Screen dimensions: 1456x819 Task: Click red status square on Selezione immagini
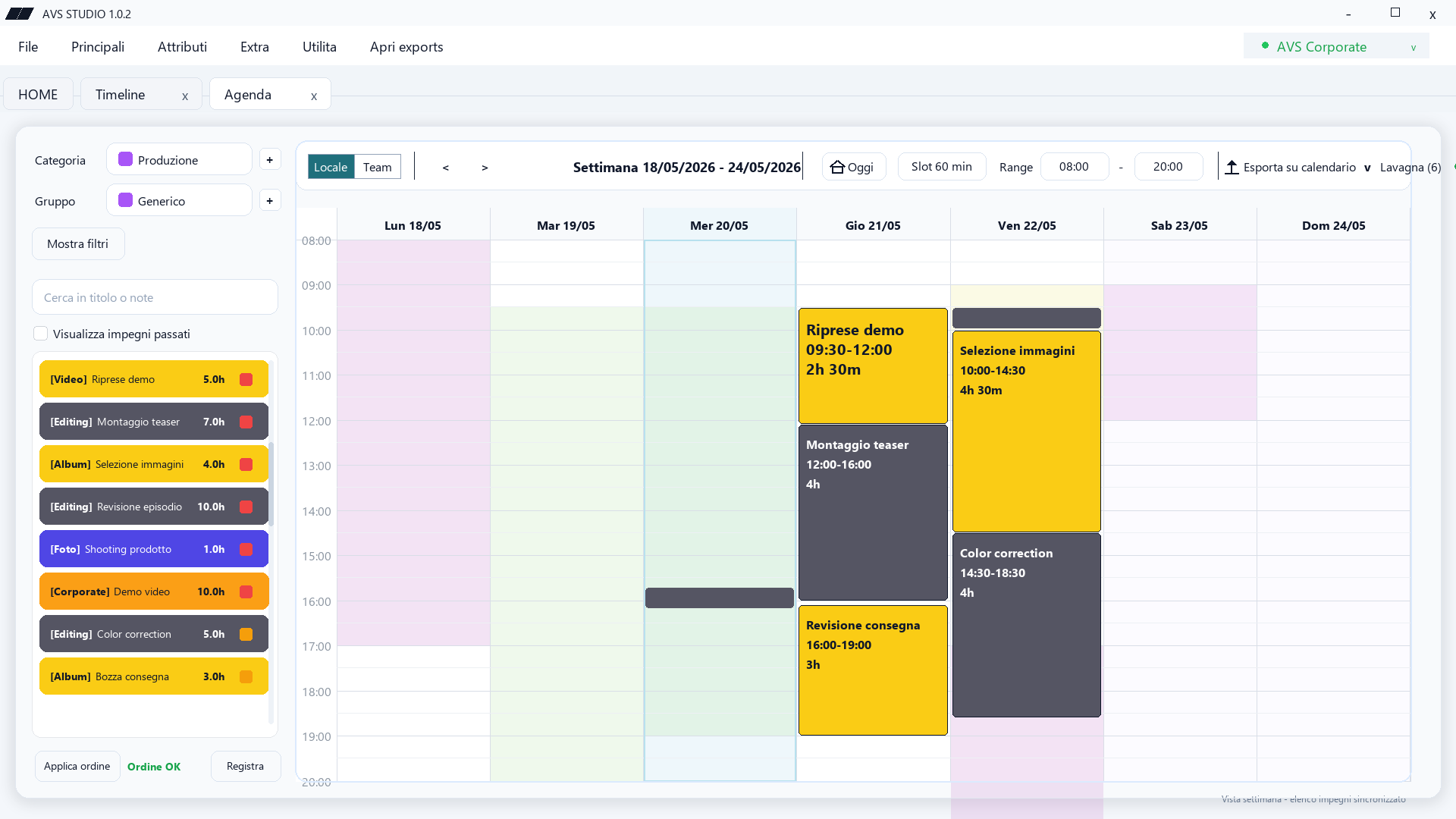coord(246,464)
